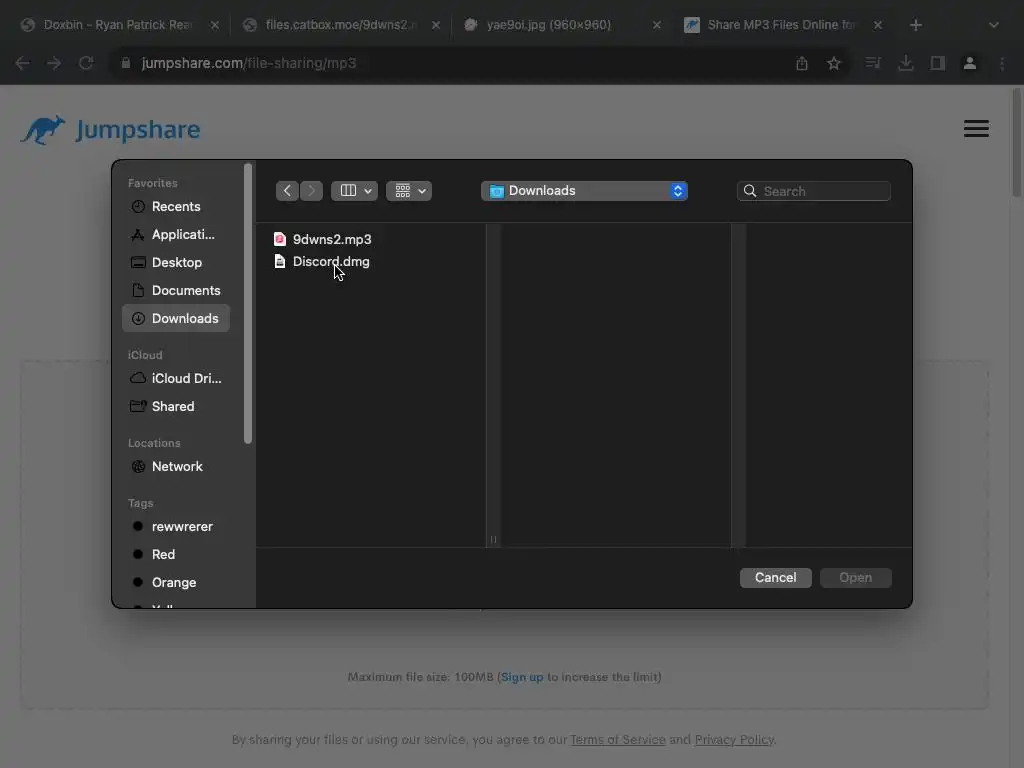The height and width of the screenshot is (768, 1024).
Task: Switch to files.catbox.moe tab
Action: (x=340, y=25)
